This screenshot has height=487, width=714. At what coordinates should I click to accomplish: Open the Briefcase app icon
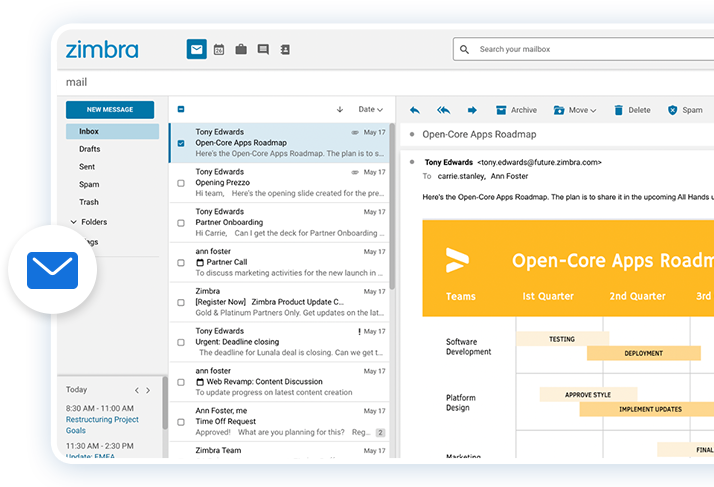[x=241, y=49]
